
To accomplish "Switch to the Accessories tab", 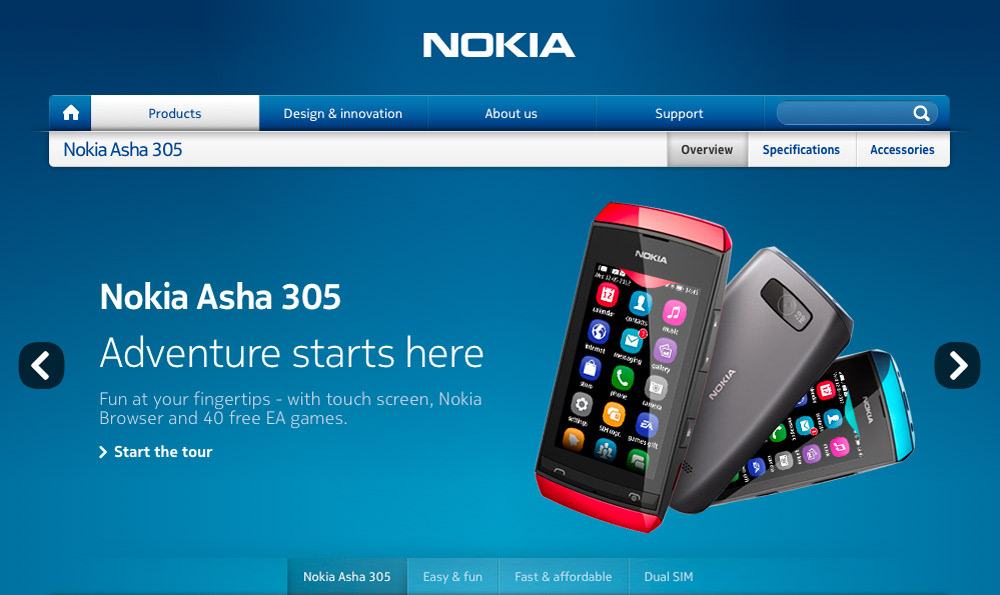I will click(x=902, y=149).
